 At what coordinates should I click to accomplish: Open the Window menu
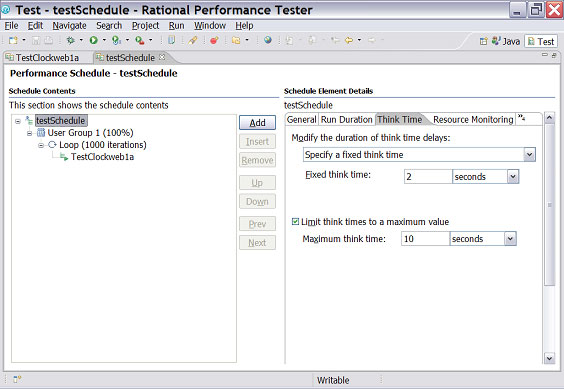[210, 26]
